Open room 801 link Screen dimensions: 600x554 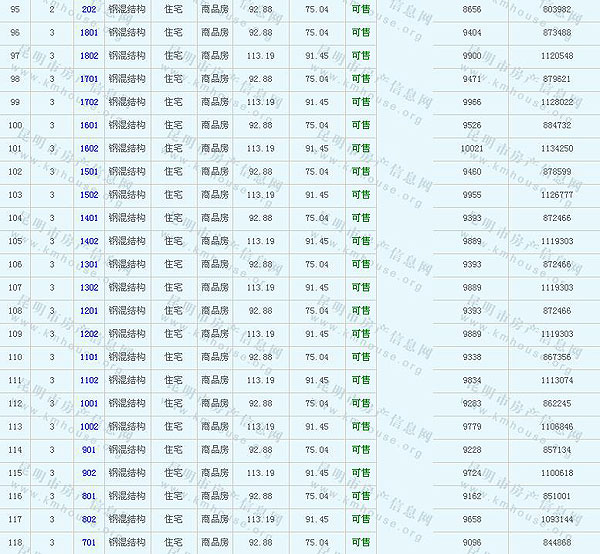[x=89, y=496]
